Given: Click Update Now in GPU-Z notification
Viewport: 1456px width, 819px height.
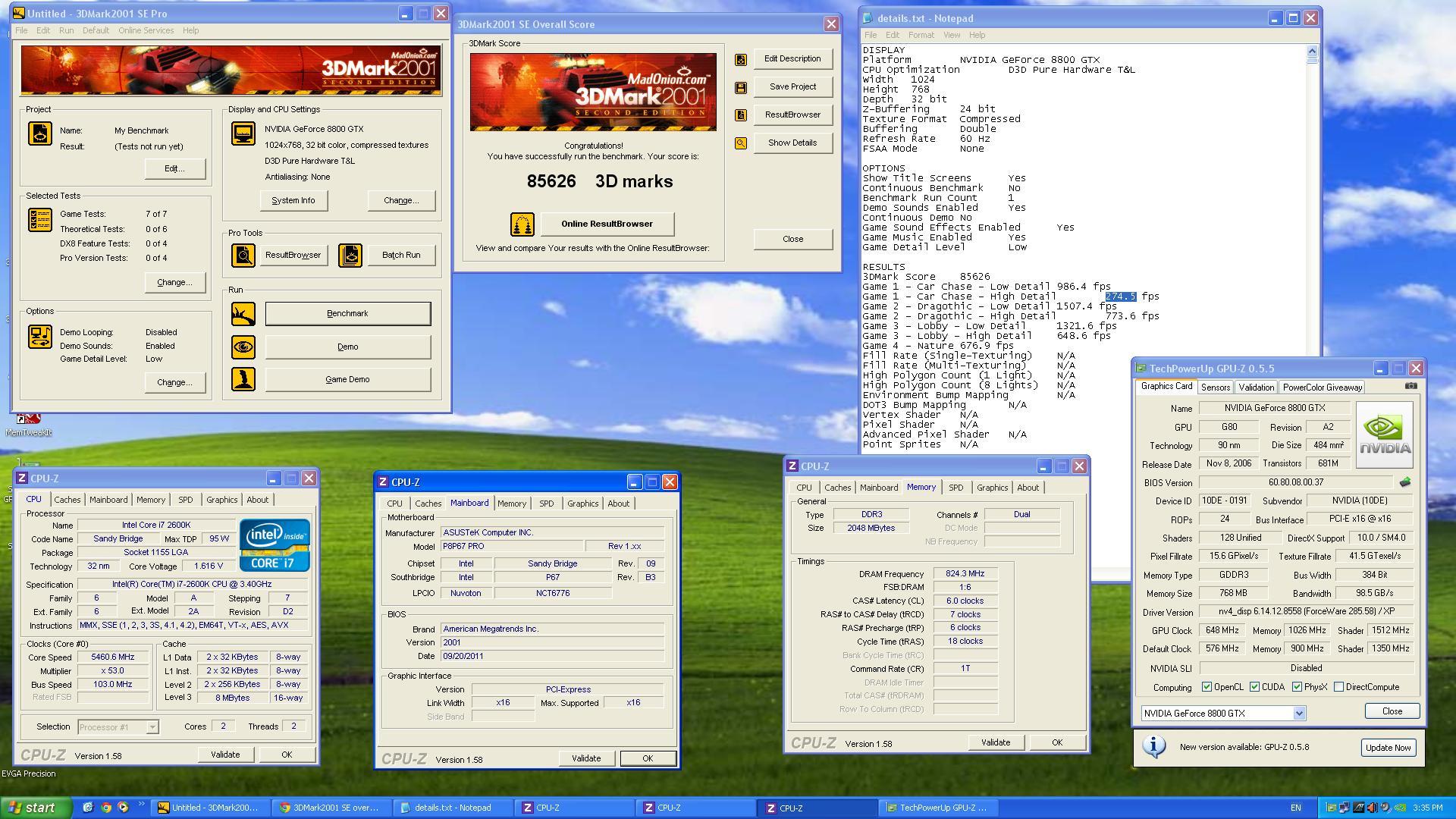Looking at the screenshot, I should [1388, 748].
